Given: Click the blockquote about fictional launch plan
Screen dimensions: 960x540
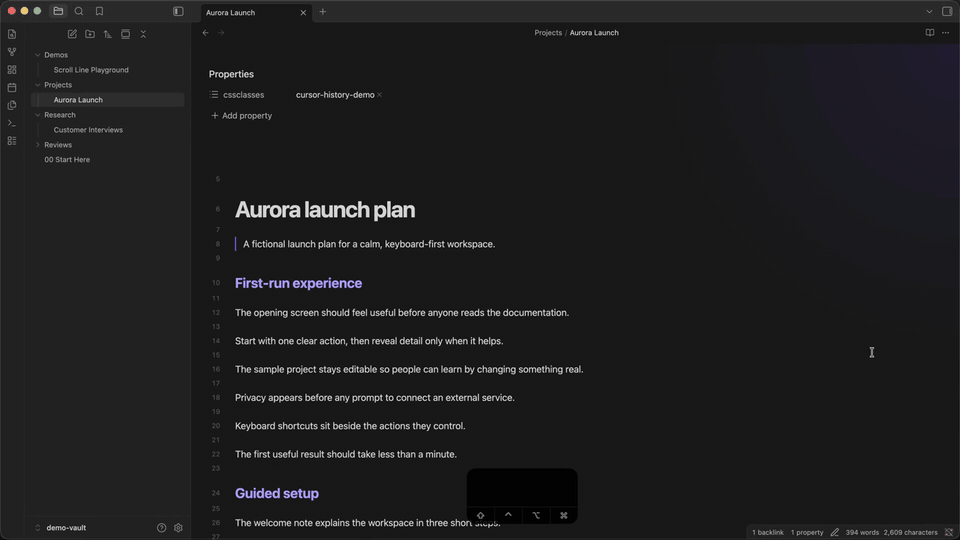Looking at the screenshot, I should tap(369, 244).
